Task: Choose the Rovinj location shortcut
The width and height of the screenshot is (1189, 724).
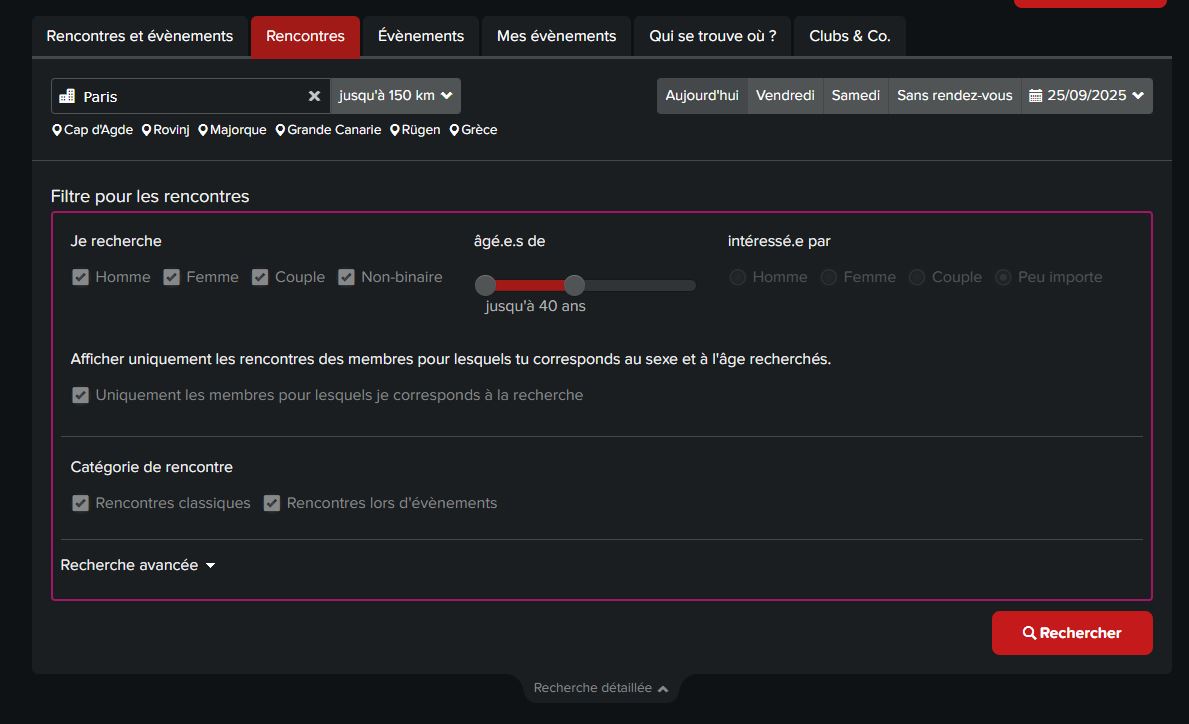Action: tap(165, 130)
